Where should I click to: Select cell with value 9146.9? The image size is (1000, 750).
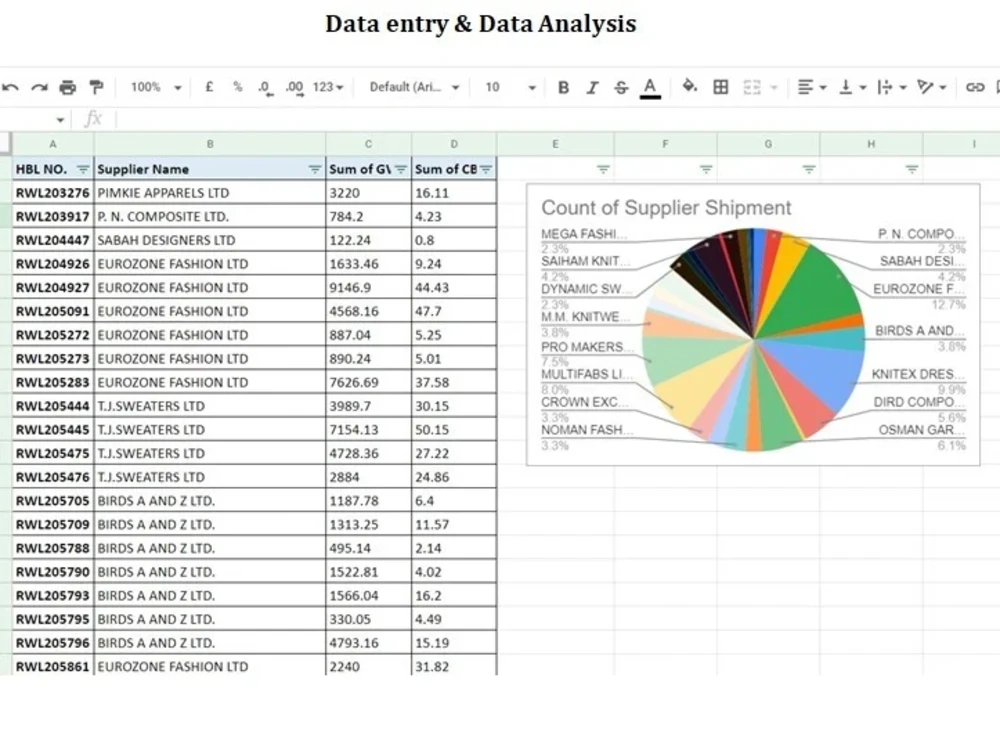pos(369,288)
